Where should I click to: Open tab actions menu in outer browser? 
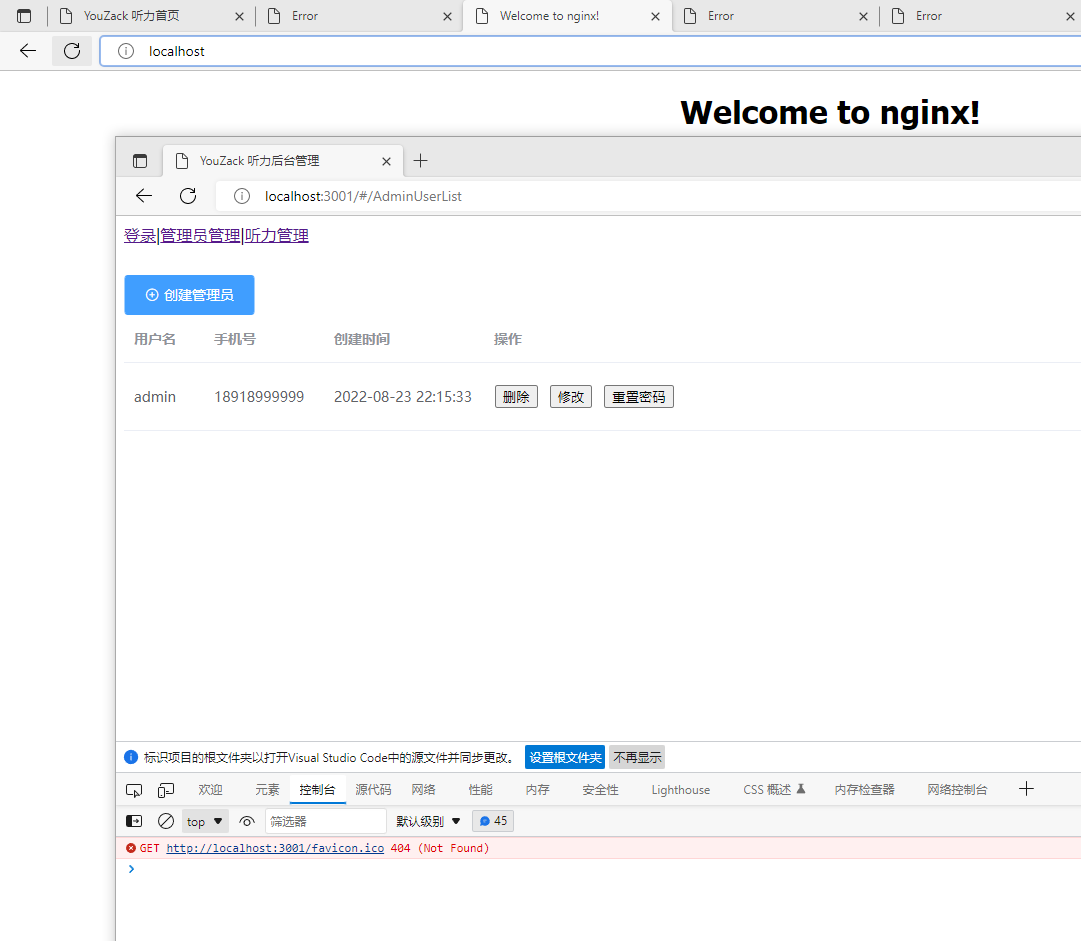coord(24,16)
